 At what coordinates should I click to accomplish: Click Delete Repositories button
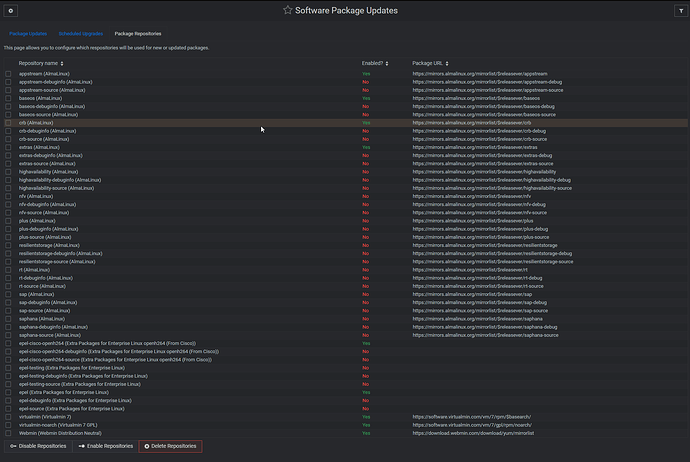pos(170,446)
